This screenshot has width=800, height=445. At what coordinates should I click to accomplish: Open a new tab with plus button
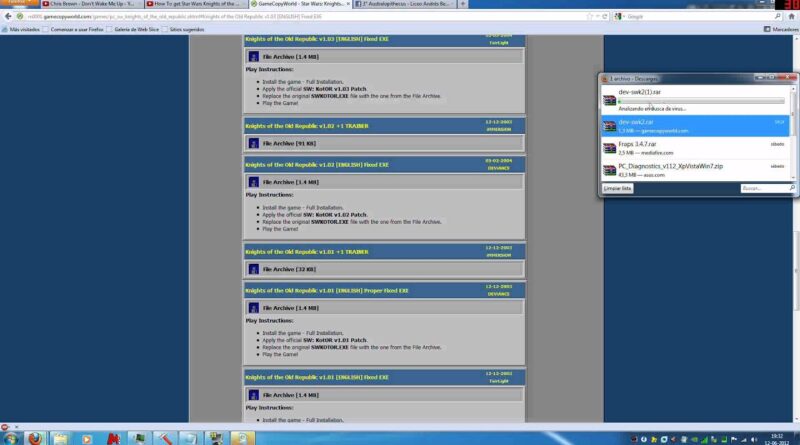coord(463,4)
